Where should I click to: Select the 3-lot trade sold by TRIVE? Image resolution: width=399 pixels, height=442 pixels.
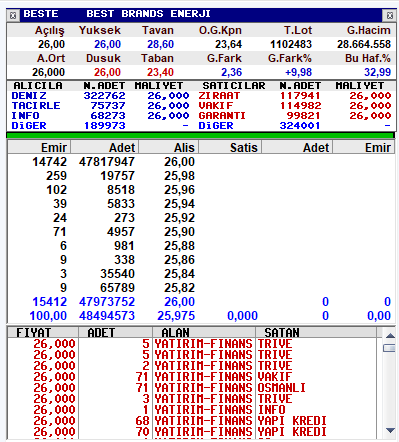pyautogui.click(x=192, y=399)
